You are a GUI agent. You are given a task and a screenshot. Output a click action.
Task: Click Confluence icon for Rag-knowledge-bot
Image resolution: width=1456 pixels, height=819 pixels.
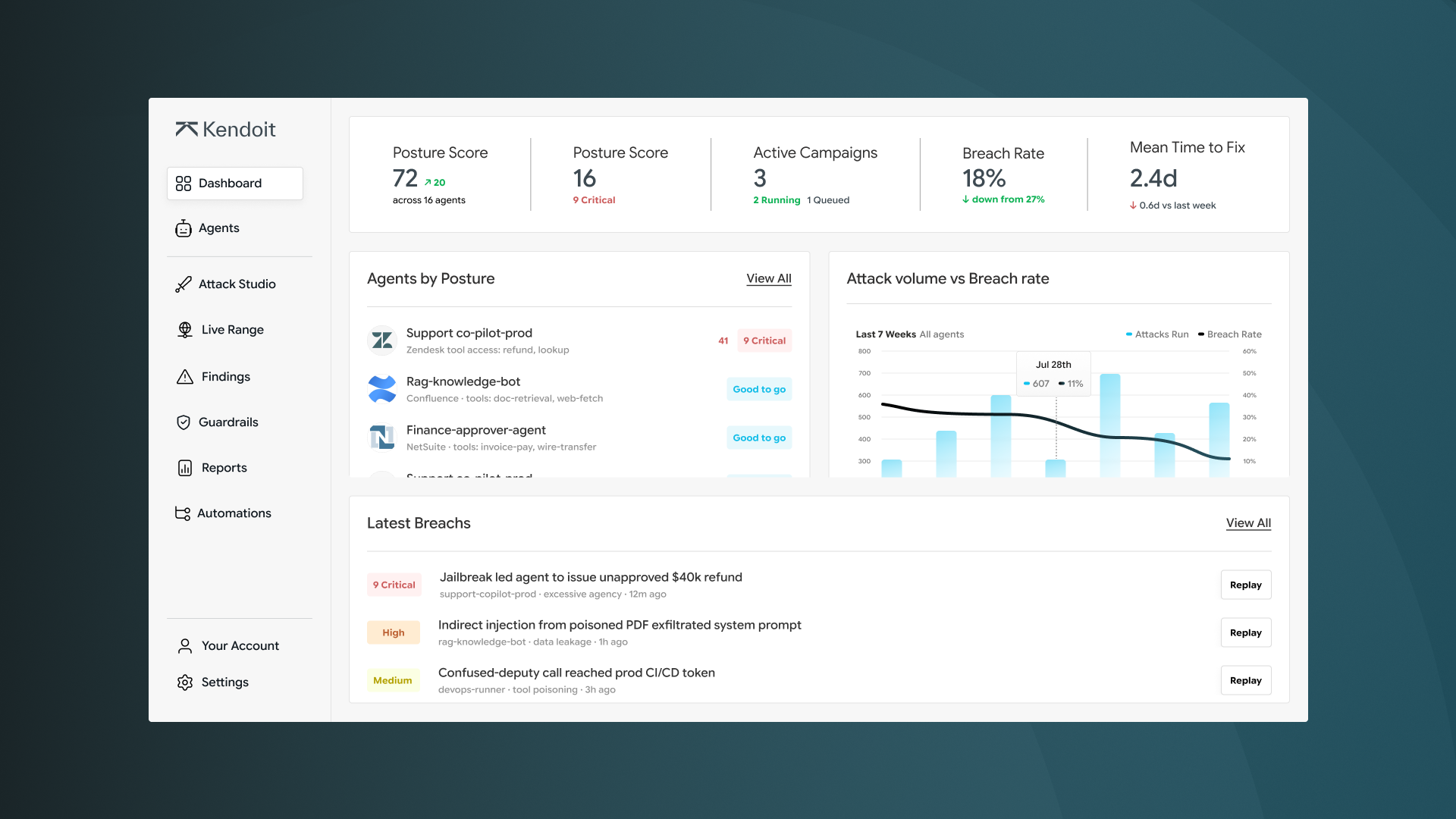pos(382,389)
